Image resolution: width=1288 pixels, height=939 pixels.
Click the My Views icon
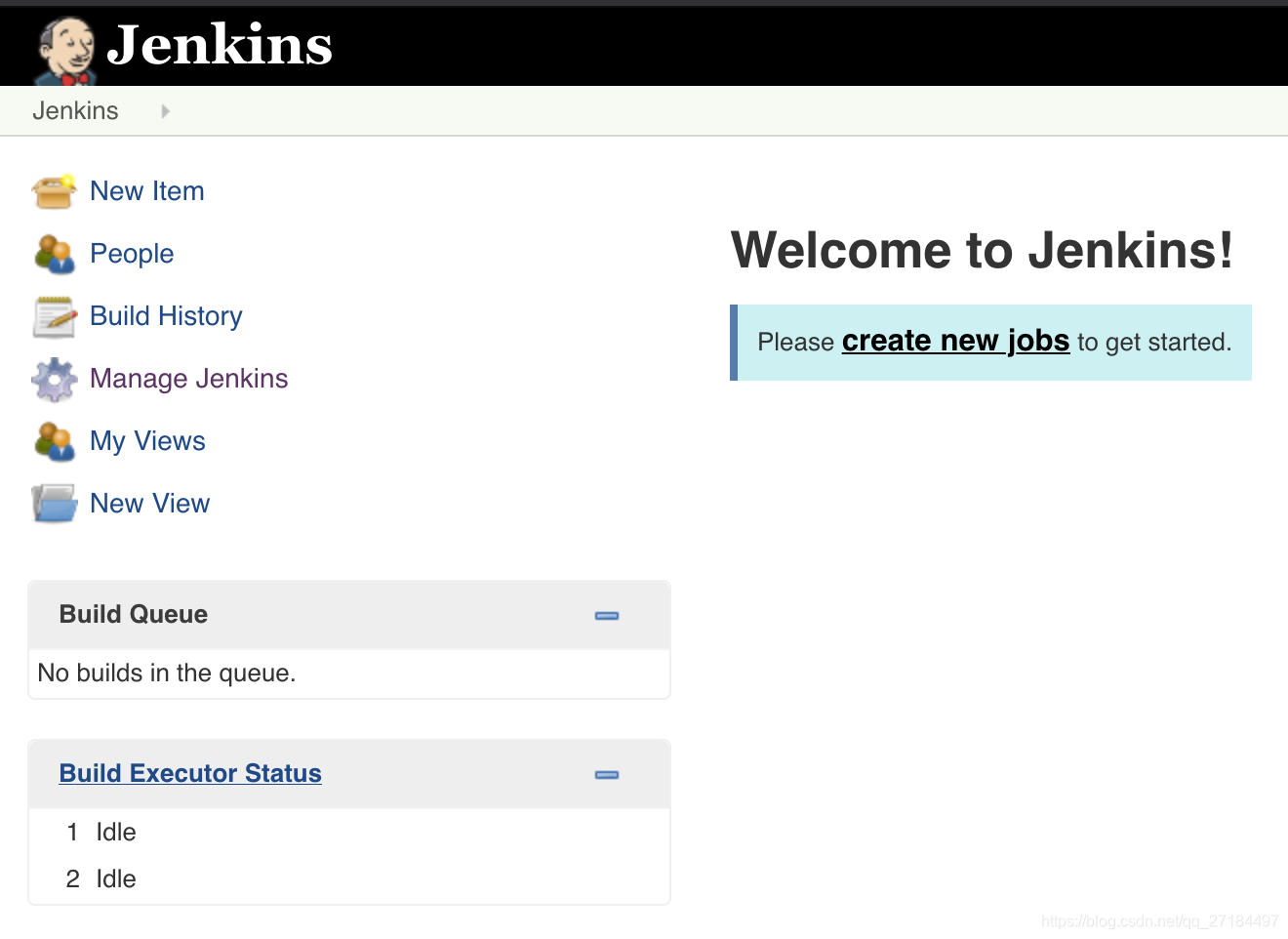coord(54,441)
